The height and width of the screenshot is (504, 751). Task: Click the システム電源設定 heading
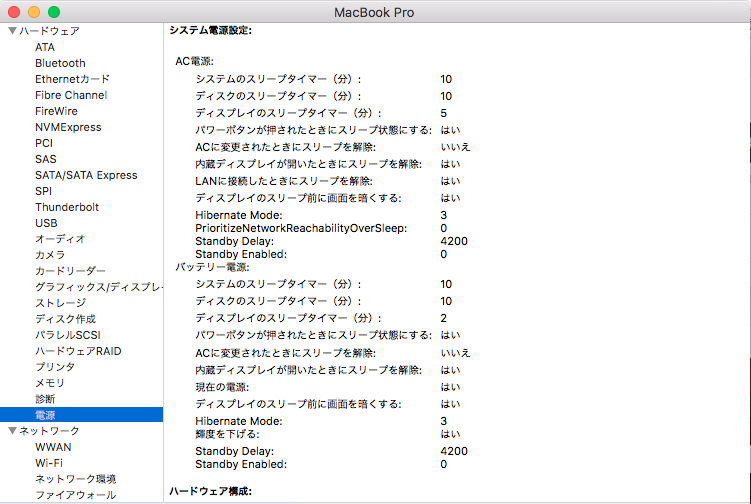[x=210, y=30]
